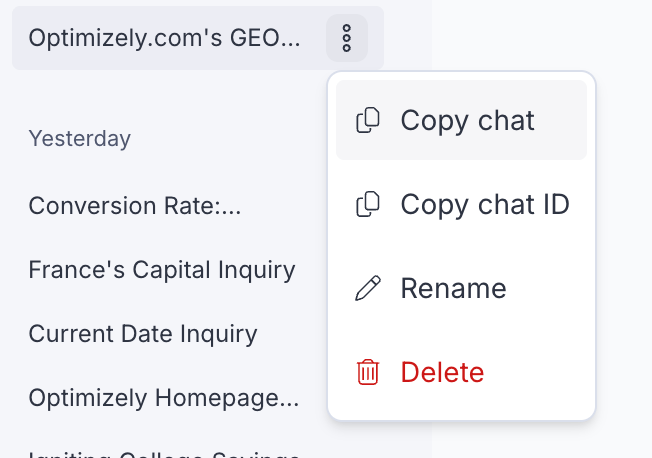Click the Yesterday section header

click(x=79, y=139)
